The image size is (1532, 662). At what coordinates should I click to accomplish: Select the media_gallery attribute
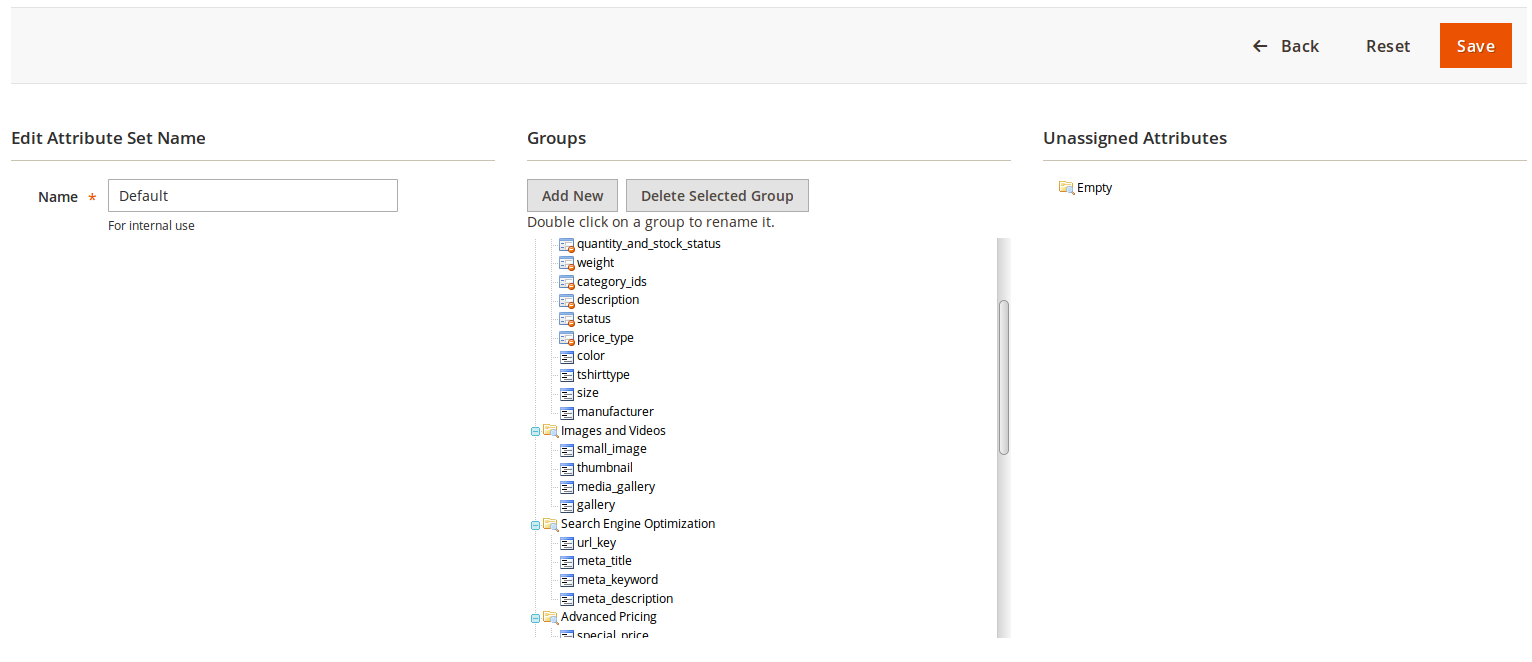pos(616,487)
